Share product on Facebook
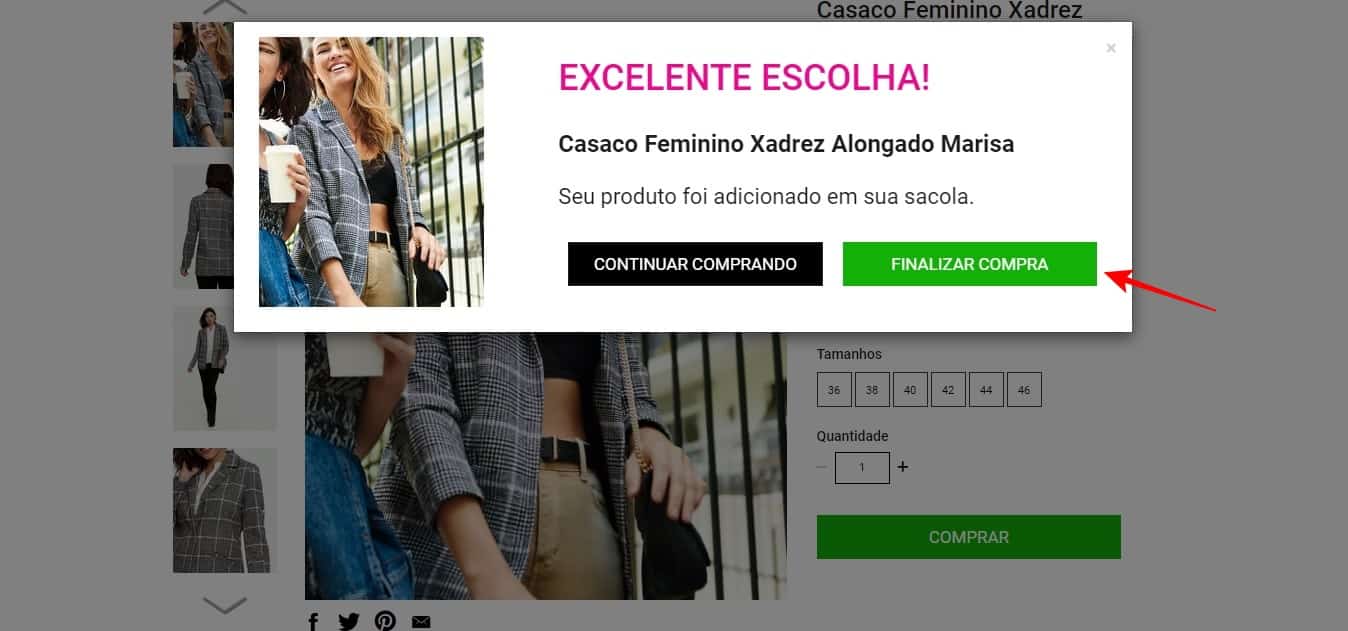Viewport: 1348px width, 631px height. [313, 621]
